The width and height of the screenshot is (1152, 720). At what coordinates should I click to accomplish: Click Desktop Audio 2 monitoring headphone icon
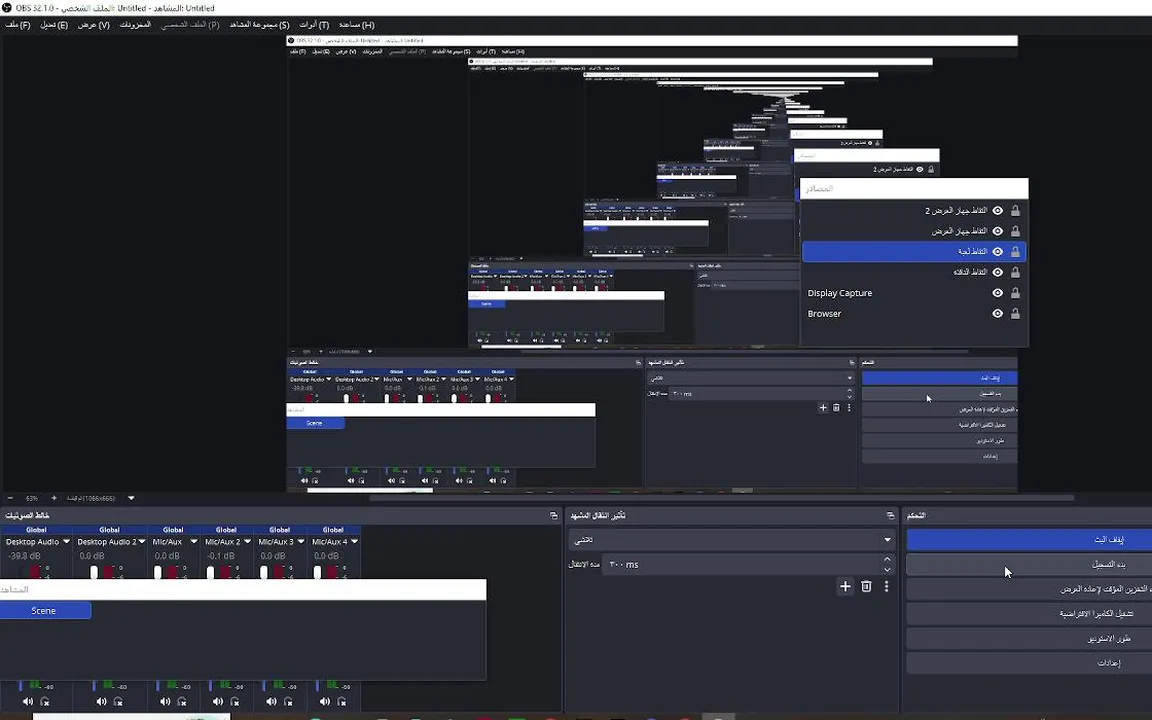(118, 702)
